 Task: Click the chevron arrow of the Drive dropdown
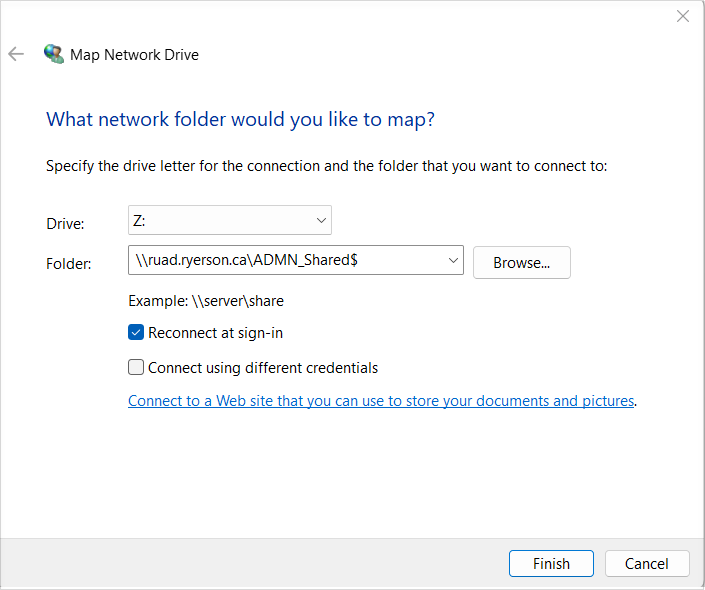tap(321, 220)
